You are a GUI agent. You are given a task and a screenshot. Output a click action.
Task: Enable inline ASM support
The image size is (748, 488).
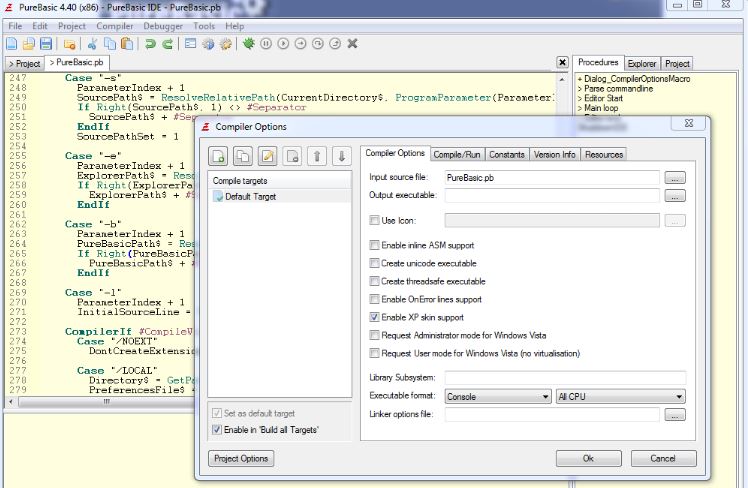[374, 245]
